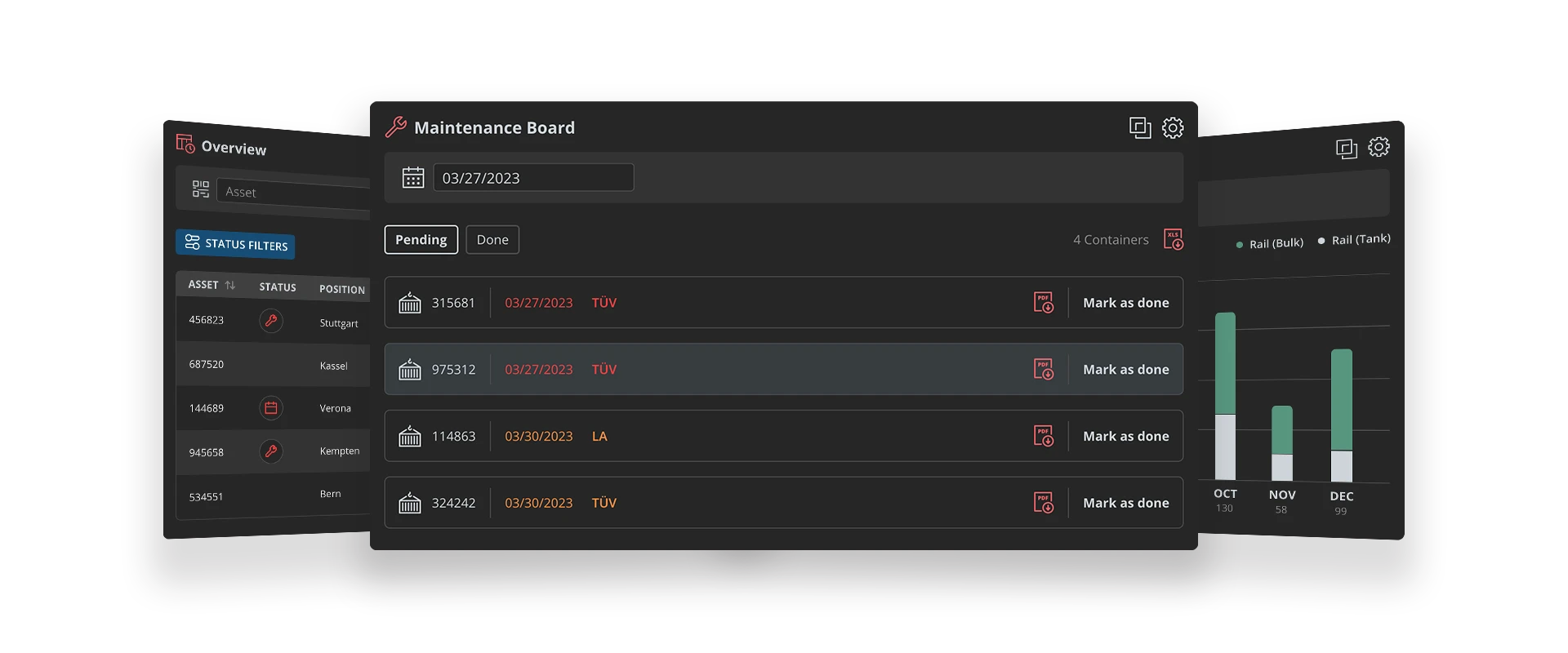Screen dimensions: 1568x653
Task: Click calendar status icon for 144689
Action: coord(271,407)
